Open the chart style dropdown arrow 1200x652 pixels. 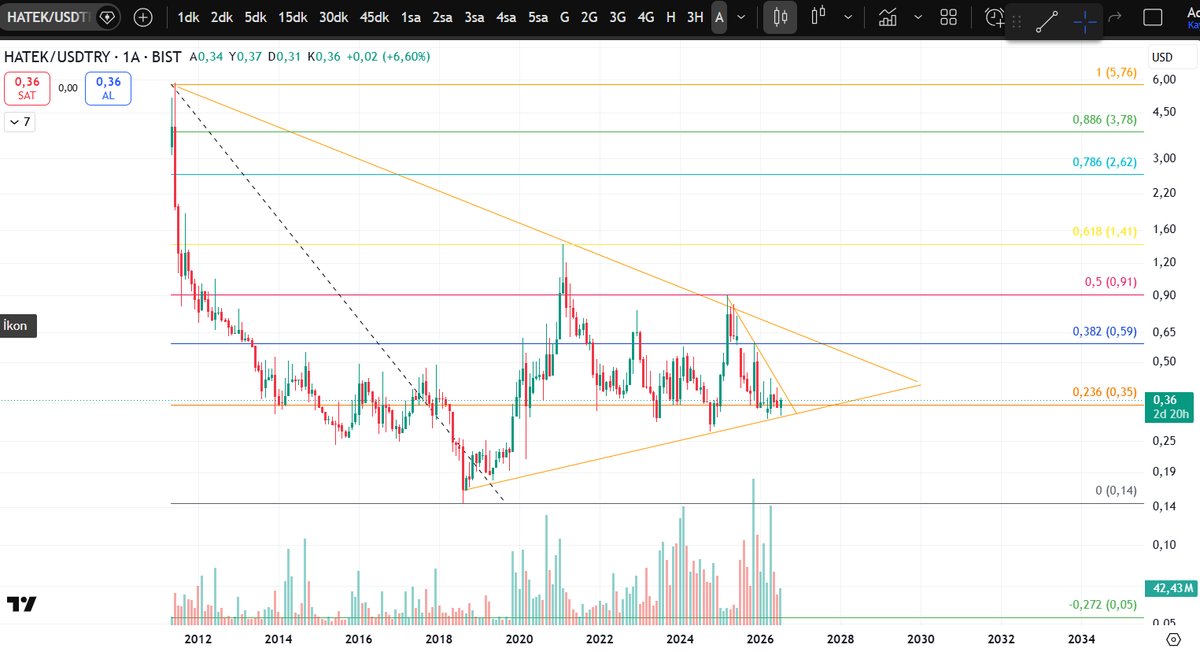point(849,17)
